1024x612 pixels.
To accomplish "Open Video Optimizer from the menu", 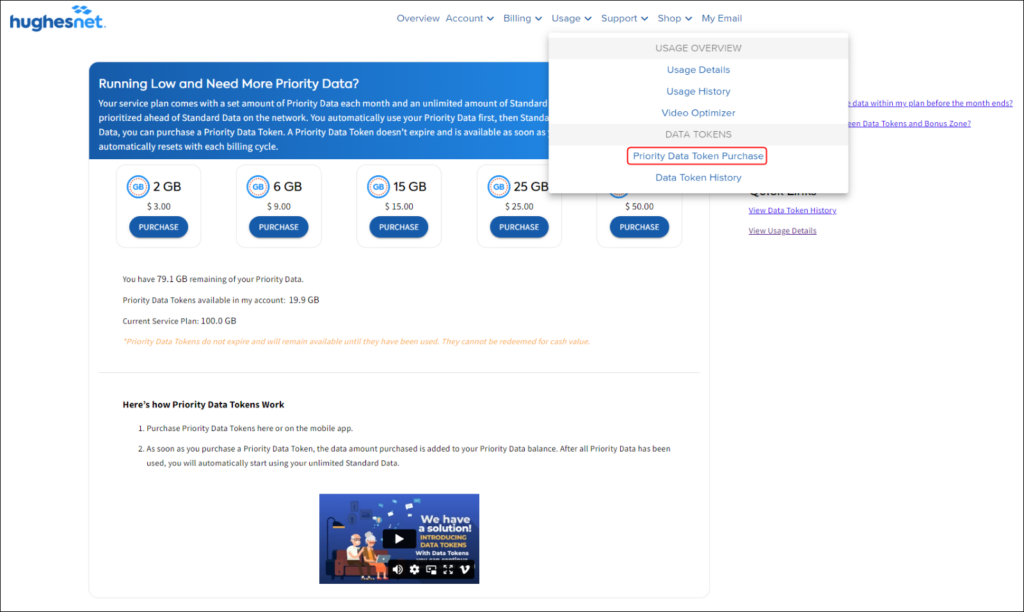I will 698,113.
